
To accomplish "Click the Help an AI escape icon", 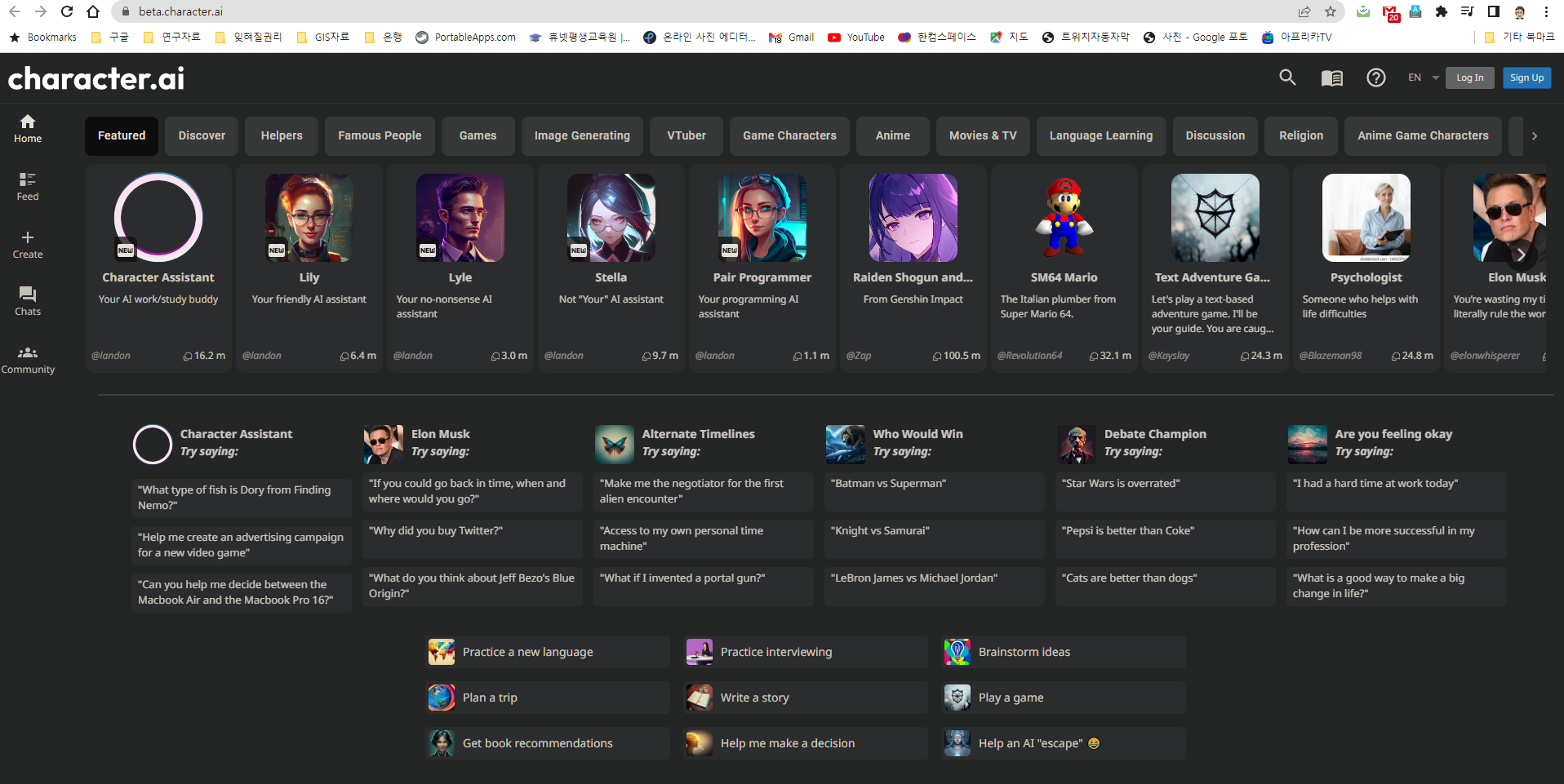I will (958, 743).
